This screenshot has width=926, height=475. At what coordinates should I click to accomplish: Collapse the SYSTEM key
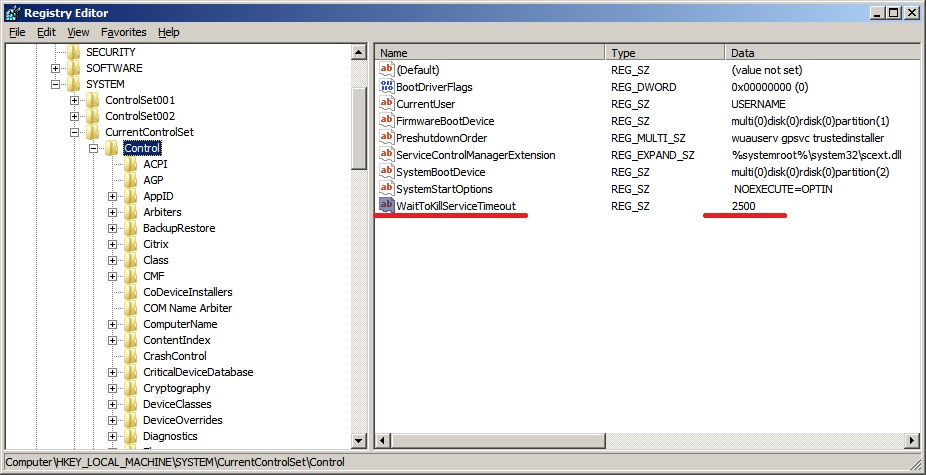point(56,84)
